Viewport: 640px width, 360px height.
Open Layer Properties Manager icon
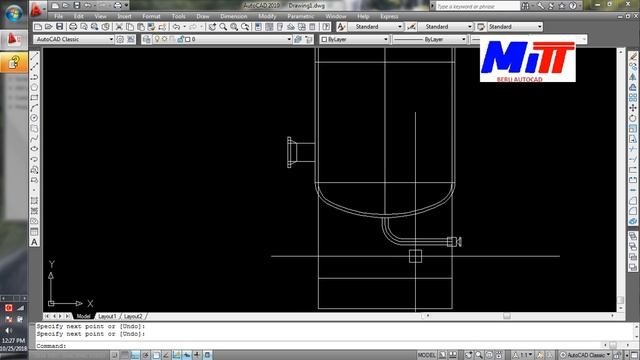(x=147, y=39)
